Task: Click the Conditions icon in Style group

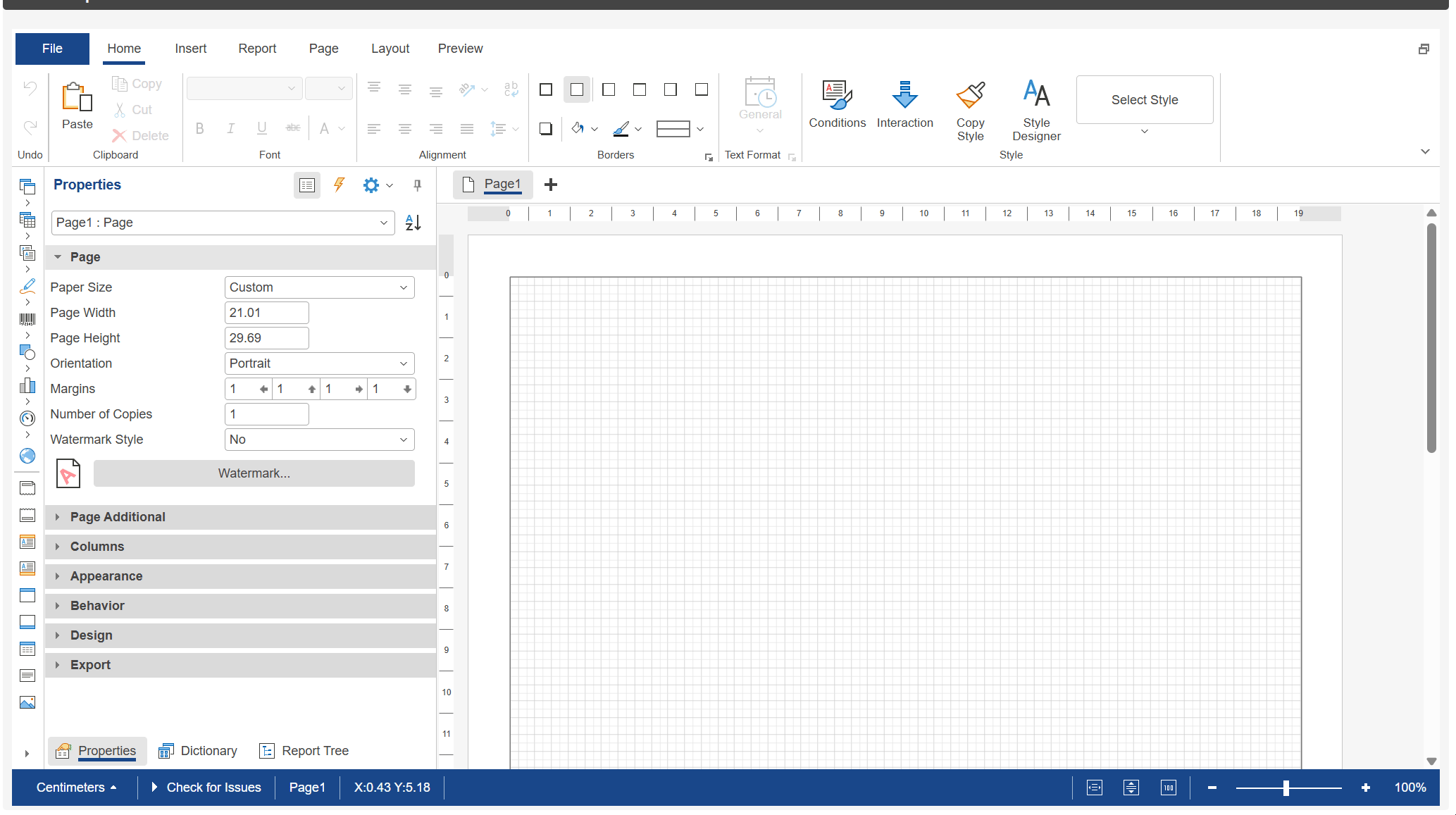Action: click(837, 96)
